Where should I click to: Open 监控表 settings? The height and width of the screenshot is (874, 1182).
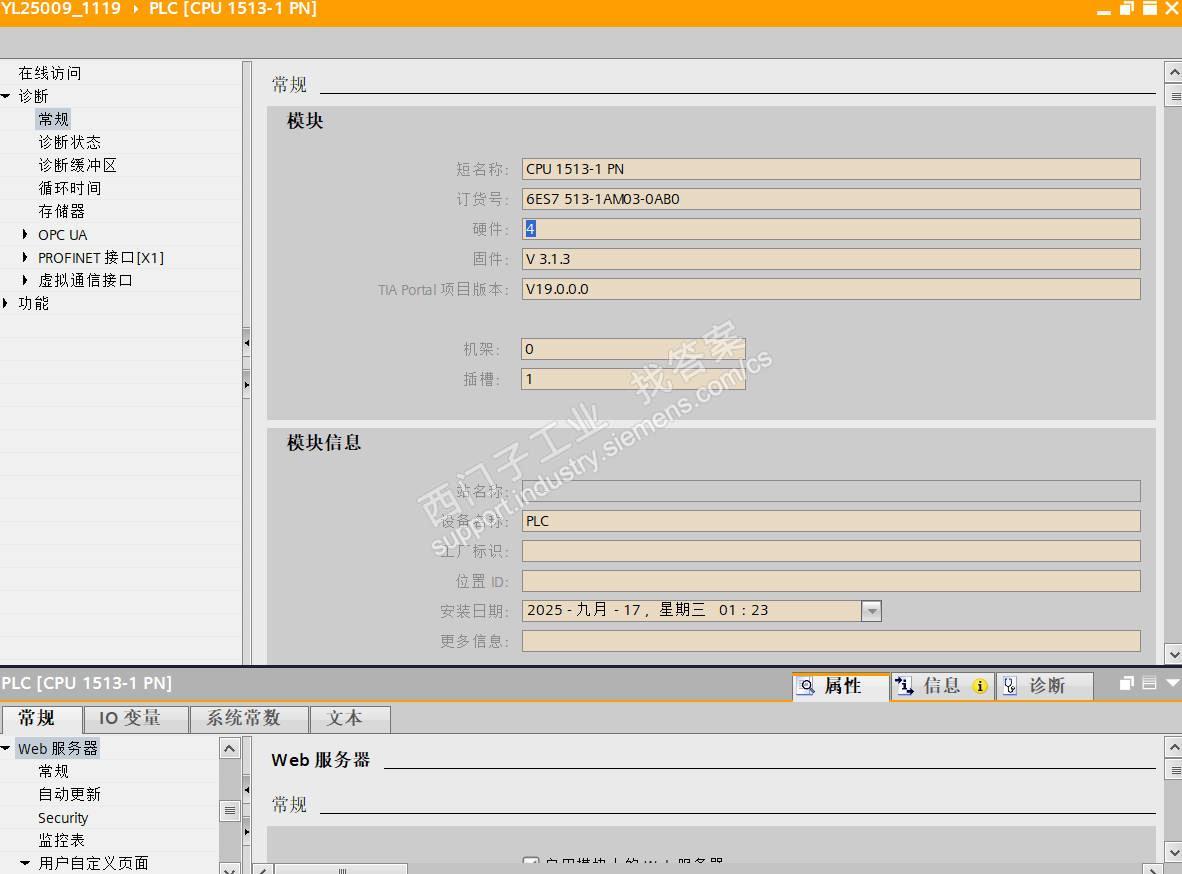coord(62,840)
